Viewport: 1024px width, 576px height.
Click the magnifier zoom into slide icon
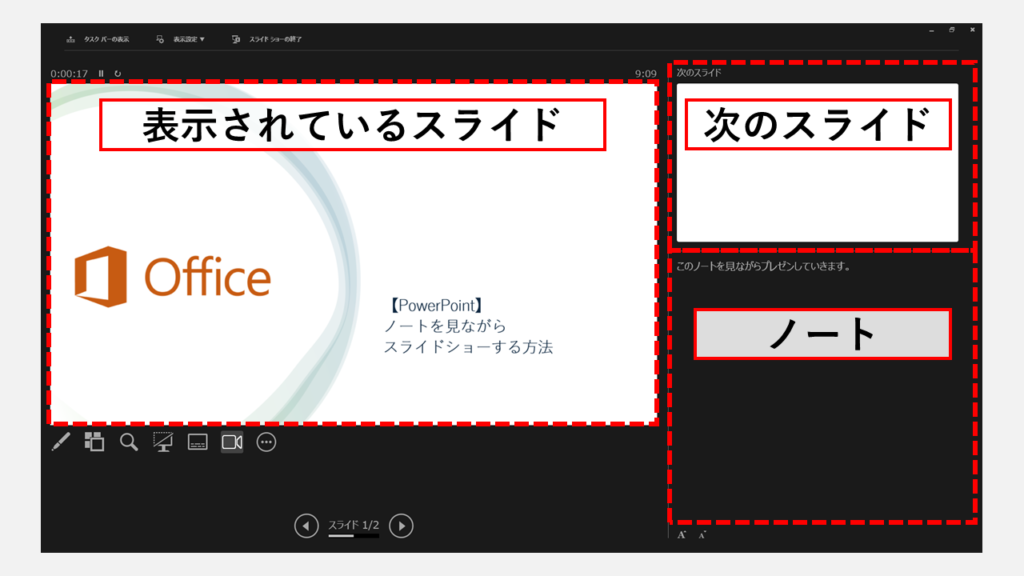129,442
